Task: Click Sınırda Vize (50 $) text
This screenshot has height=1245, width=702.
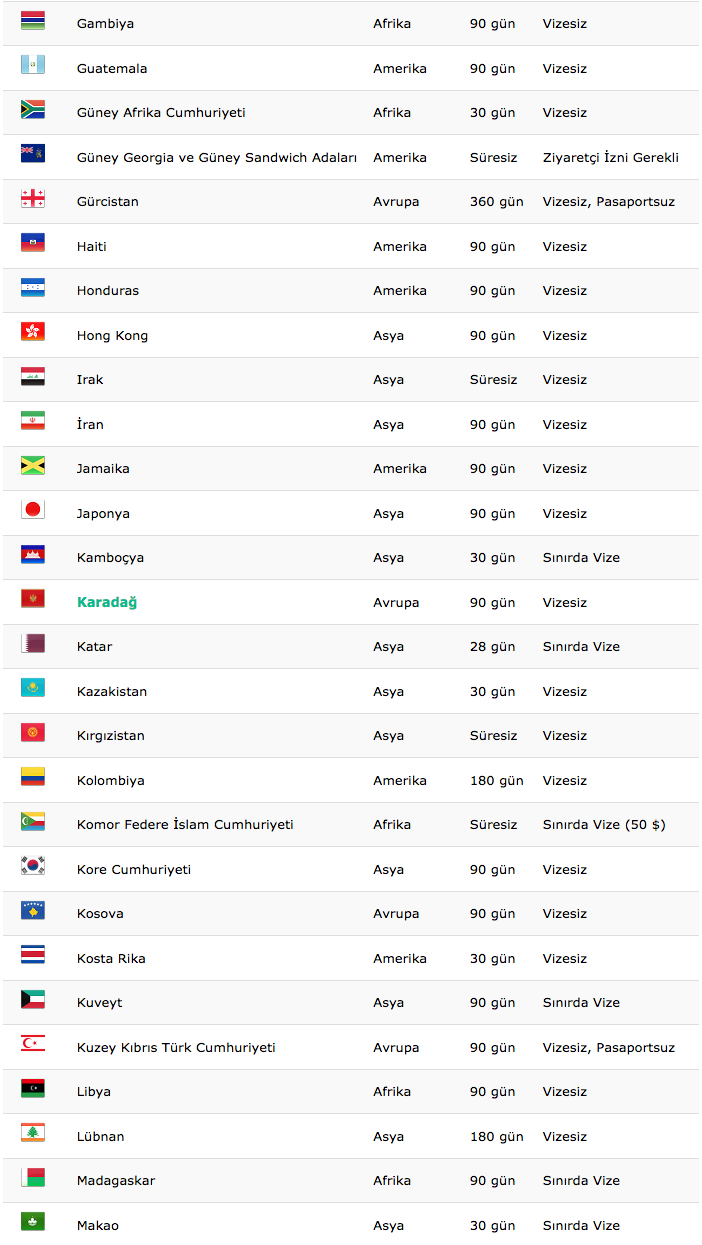Action: (x=604, y=825)
